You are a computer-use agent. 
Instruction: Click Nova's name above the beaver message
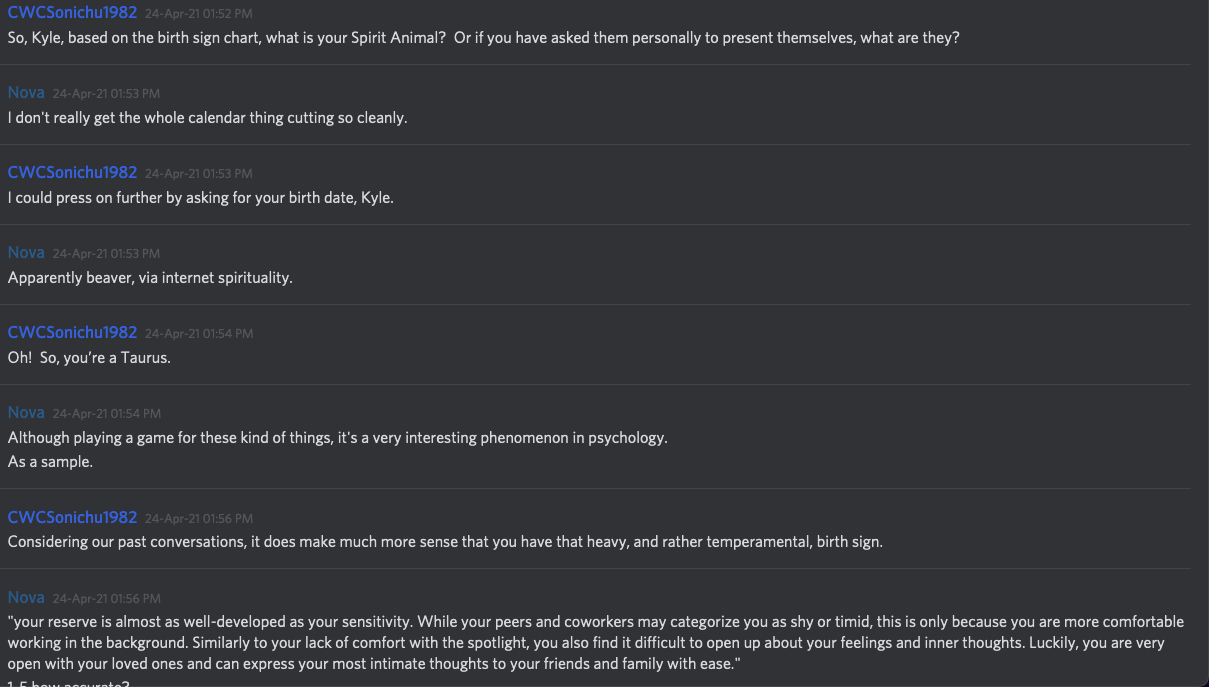[x=26, y=253]
